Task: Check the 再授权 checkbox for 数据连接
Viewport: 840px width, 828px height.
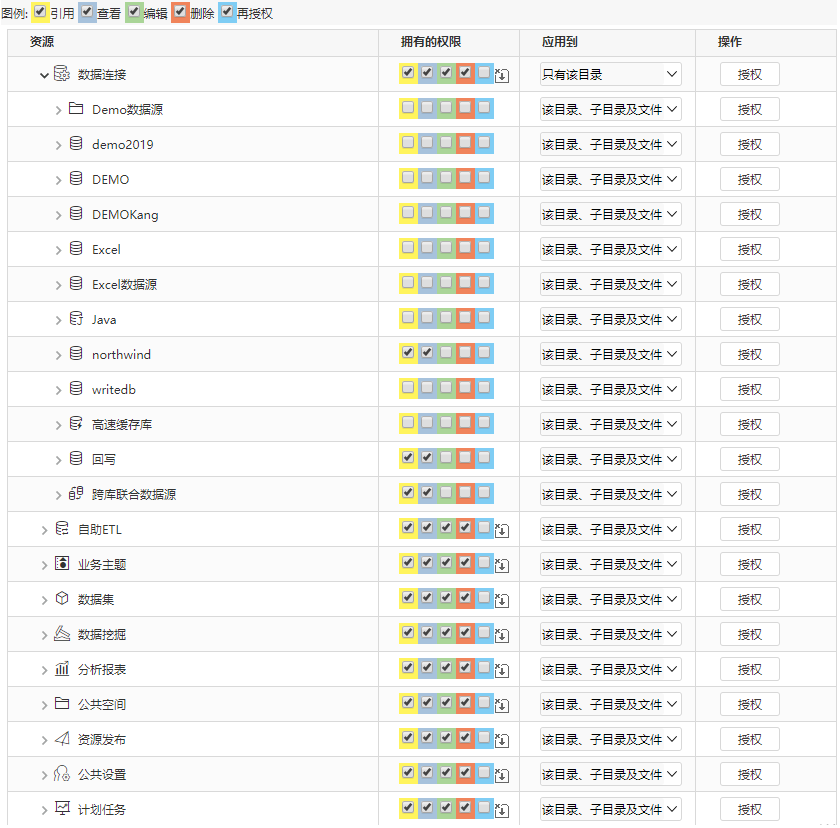Action: (x=484, y=72)
